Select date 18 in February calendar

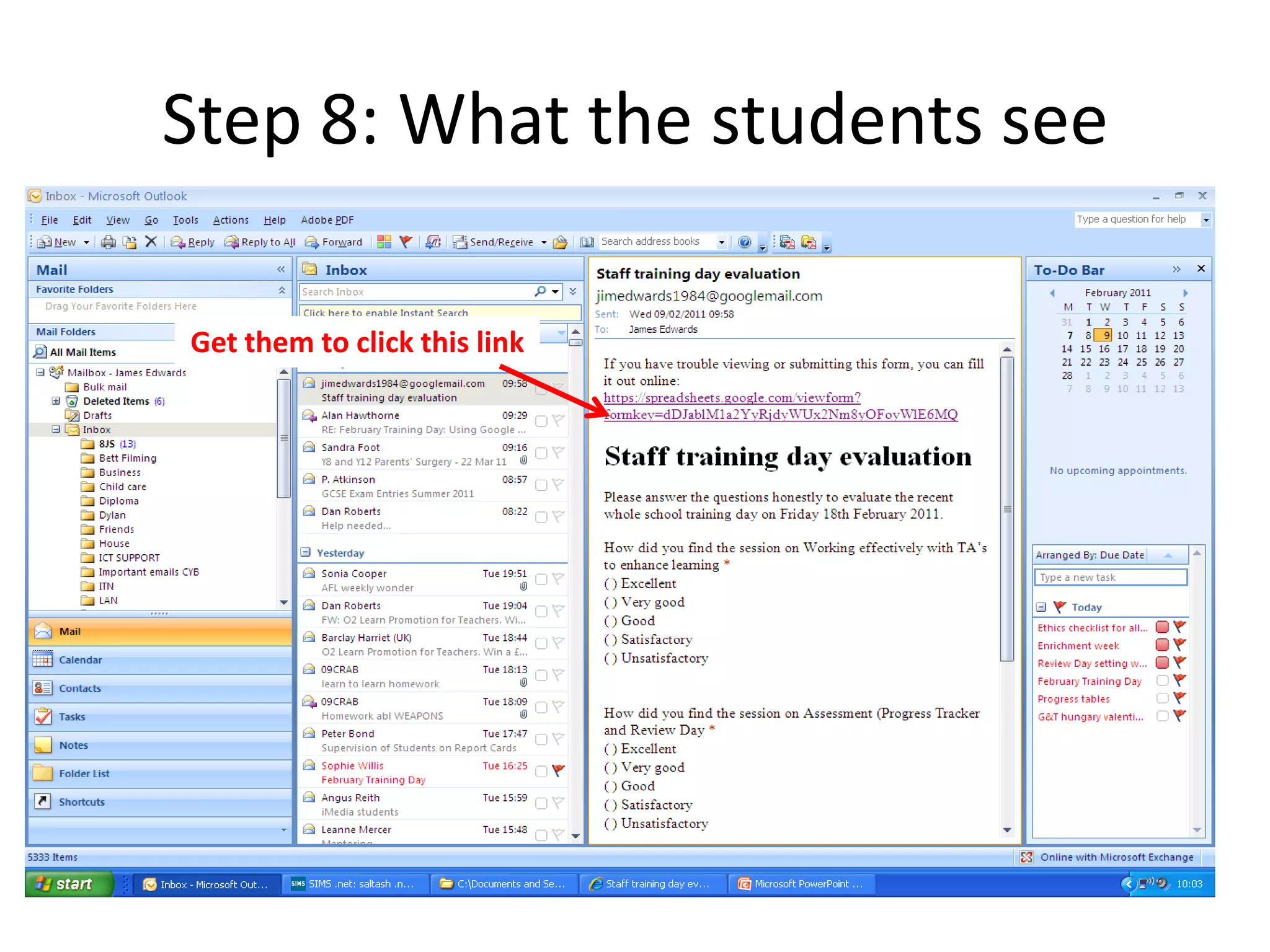(x=1141, y=349)
